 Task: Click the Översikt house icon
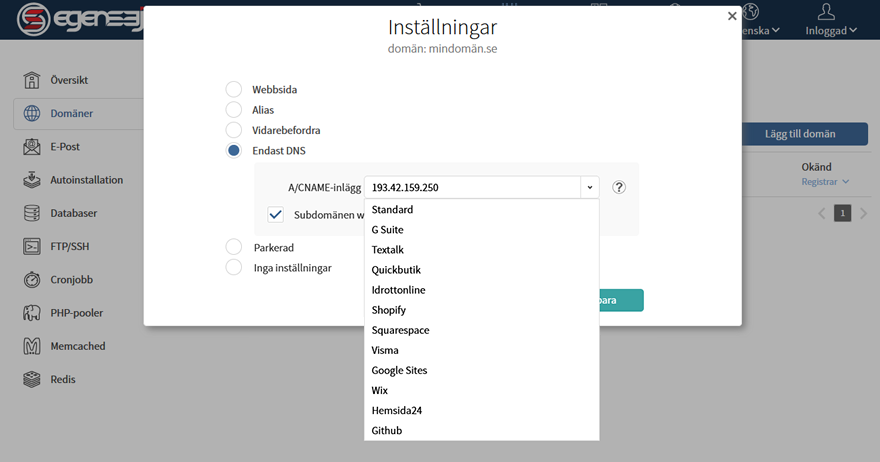[31, 80]
